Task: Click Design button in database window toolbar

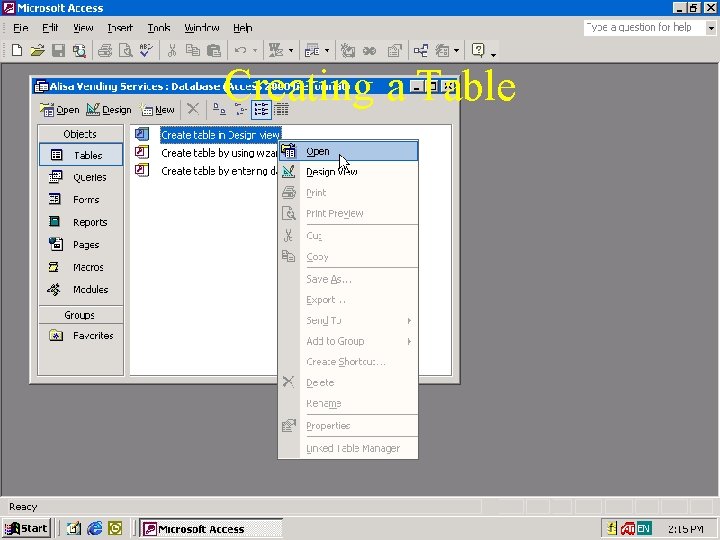Action: [109, 110]
